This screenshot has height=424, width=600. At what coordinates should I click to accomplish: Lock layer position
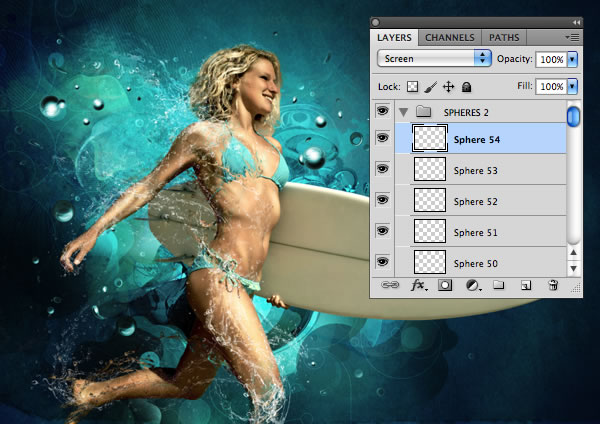pos(448,86)
